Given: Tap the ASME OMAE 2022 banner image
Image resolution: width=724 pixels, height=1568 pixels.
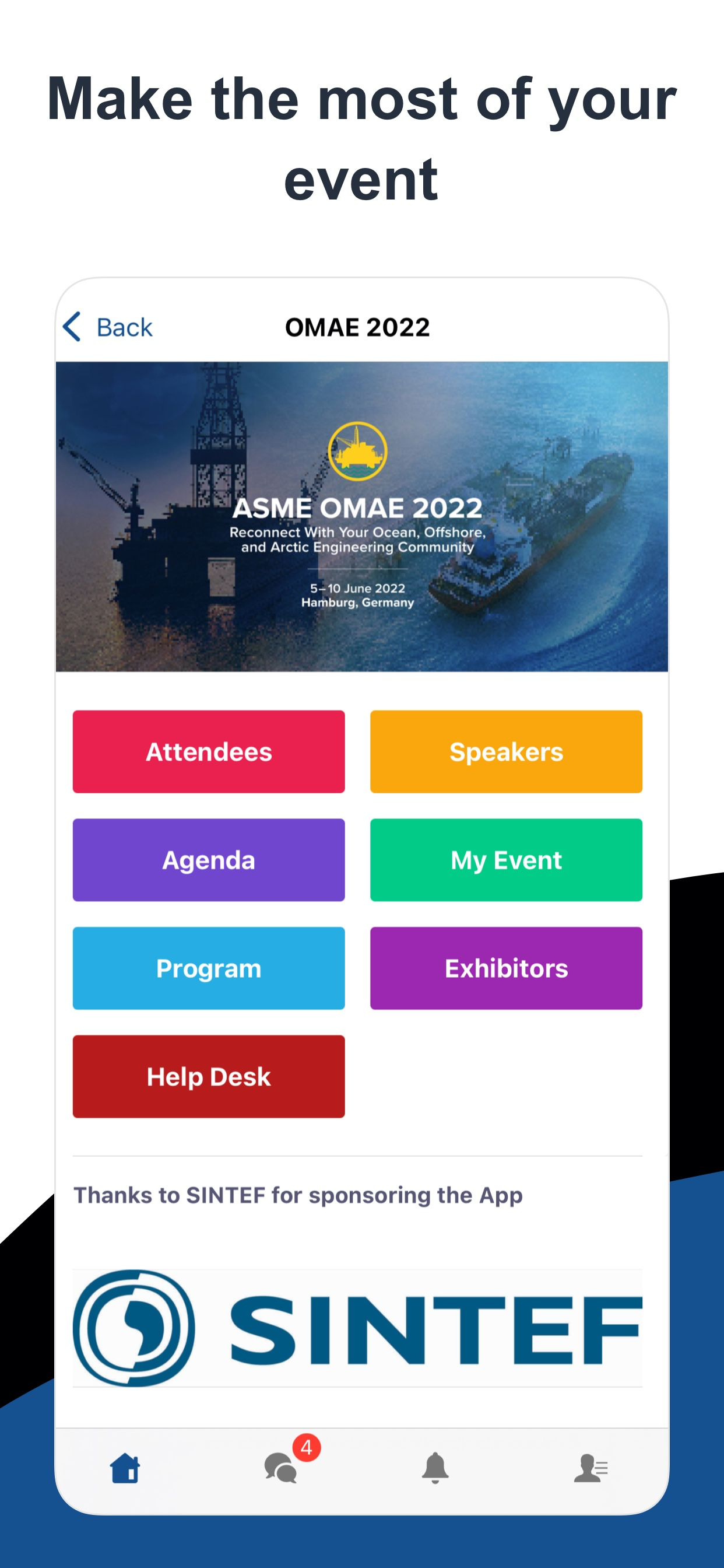Looking at the screenshot, I should pyautogui.click(x=362, y=517).
